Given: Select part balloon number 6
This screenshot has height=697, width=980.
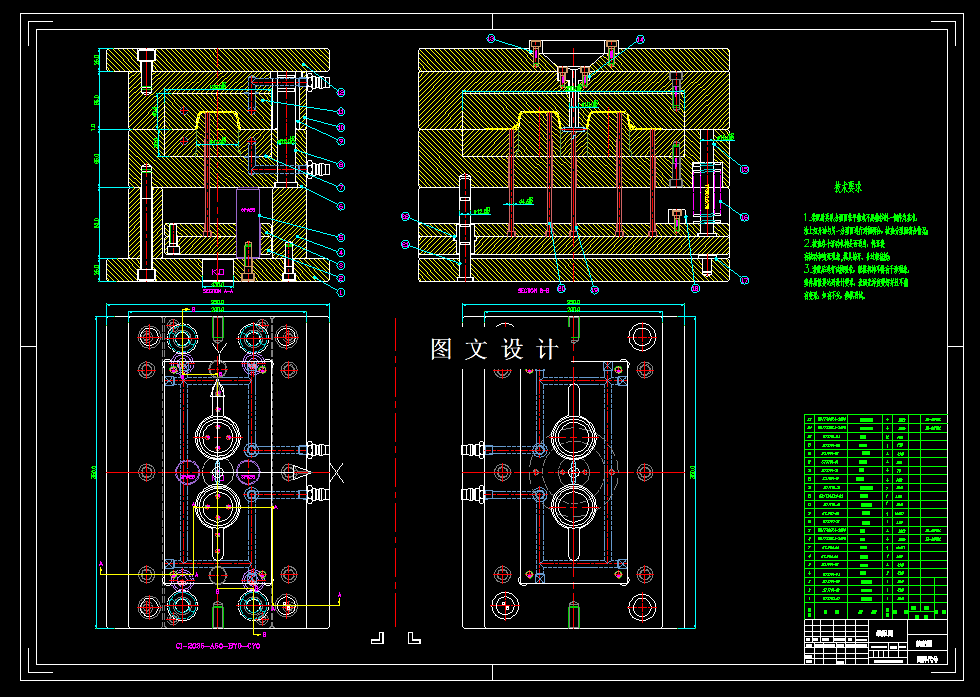Looking at the screenshot, I should (341, 206).
